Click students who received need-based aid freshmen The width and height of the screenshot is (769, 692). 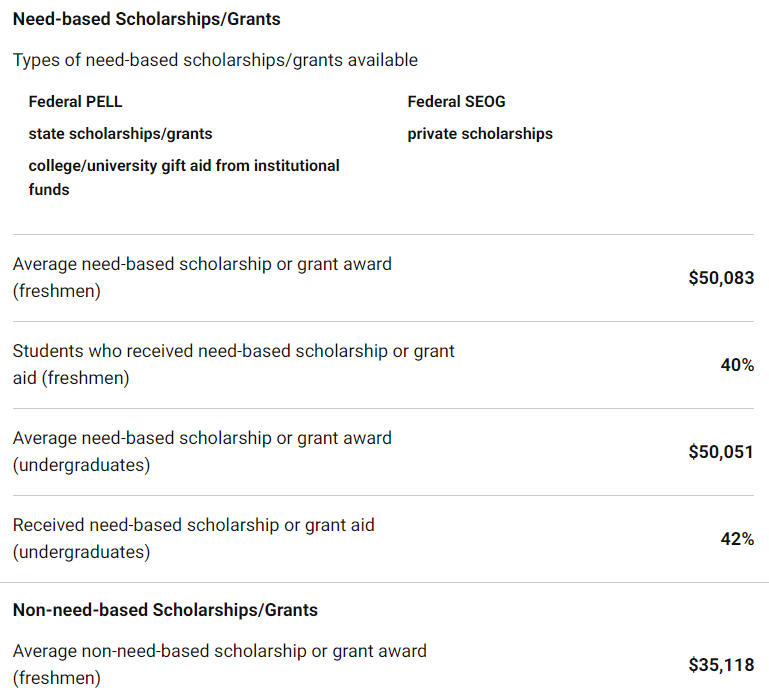click(233, 364)
